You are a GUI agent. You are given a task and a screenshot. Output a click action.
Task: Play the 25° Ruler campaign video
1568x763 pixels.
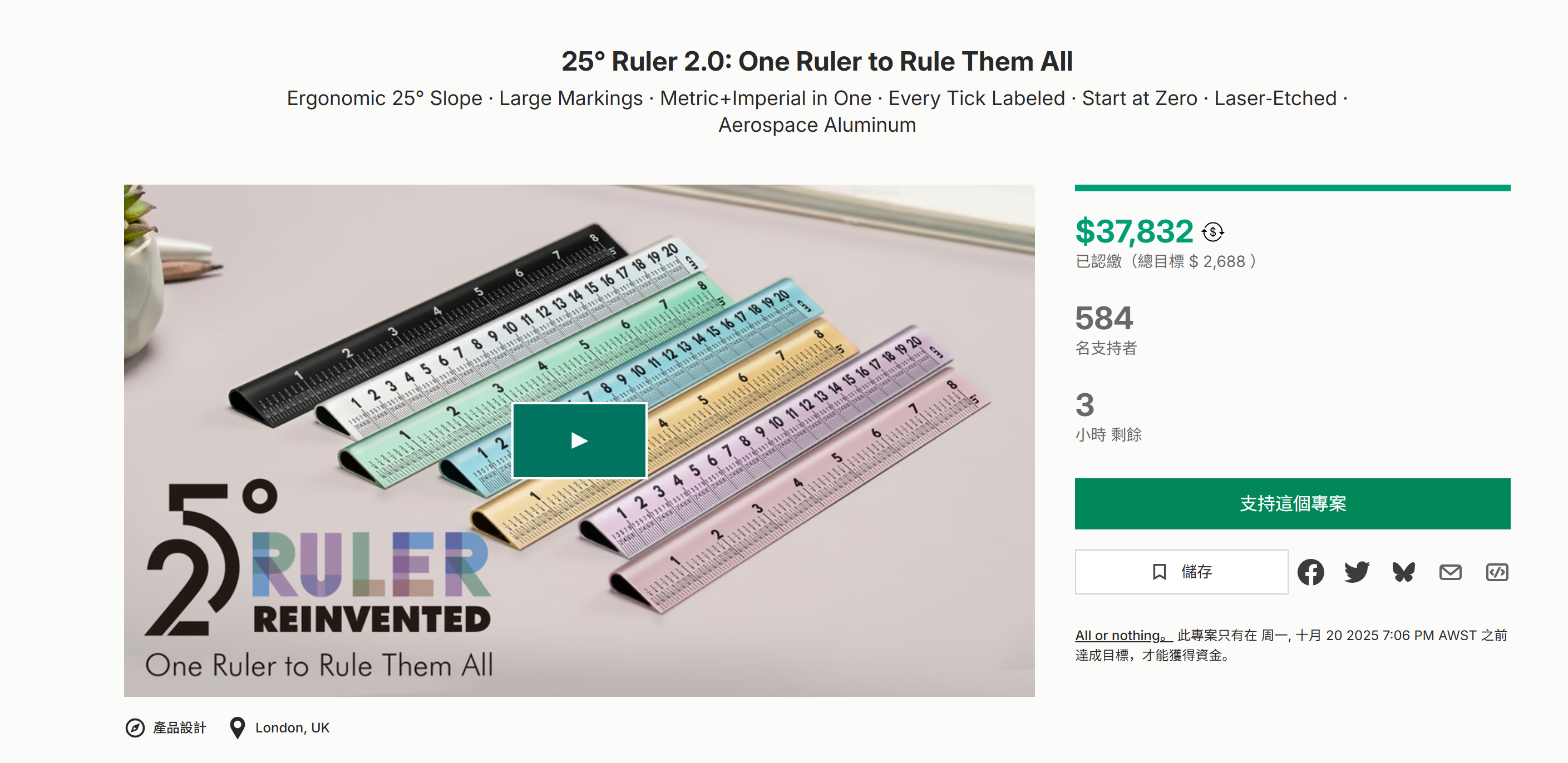tap(579, 440)
